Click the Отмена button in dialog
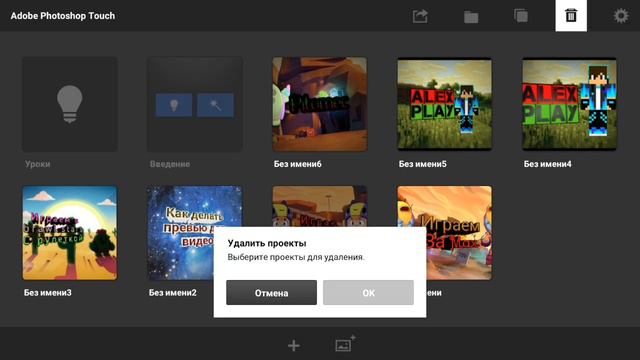Screen dimensions: 640x360 point(271,293)
